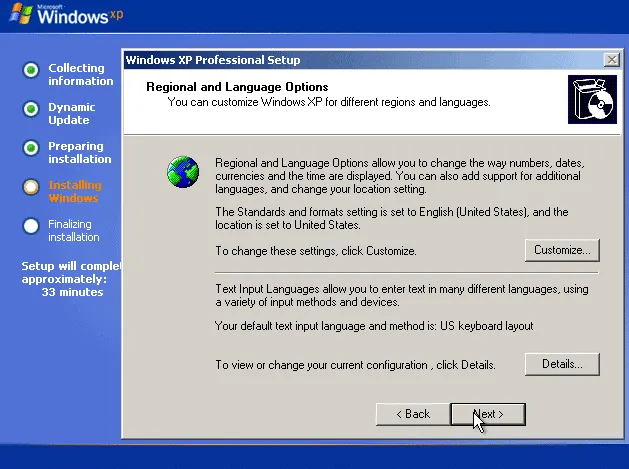629x469 pixels.
Task: Click 'To view or change your current configuration' text
Action: pos(355,365)
